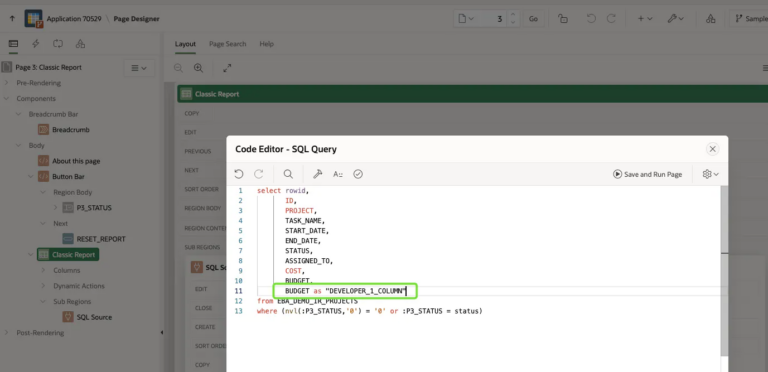Click the Classic Report region header in layout

click(472, 94)
